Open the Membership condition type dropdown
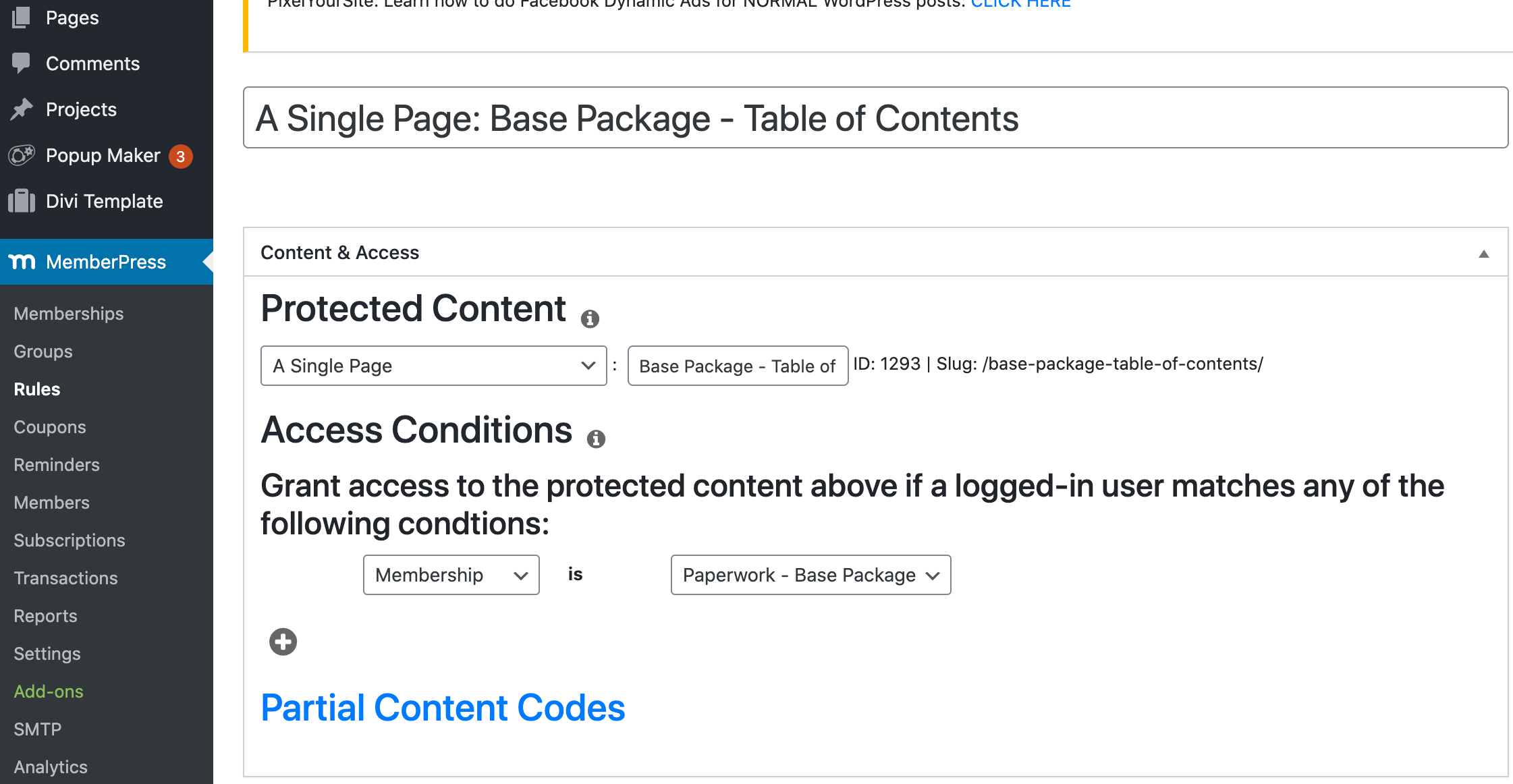Image resolution: width=1513 pixels, height=784 pixels. (x=451, y=575)
